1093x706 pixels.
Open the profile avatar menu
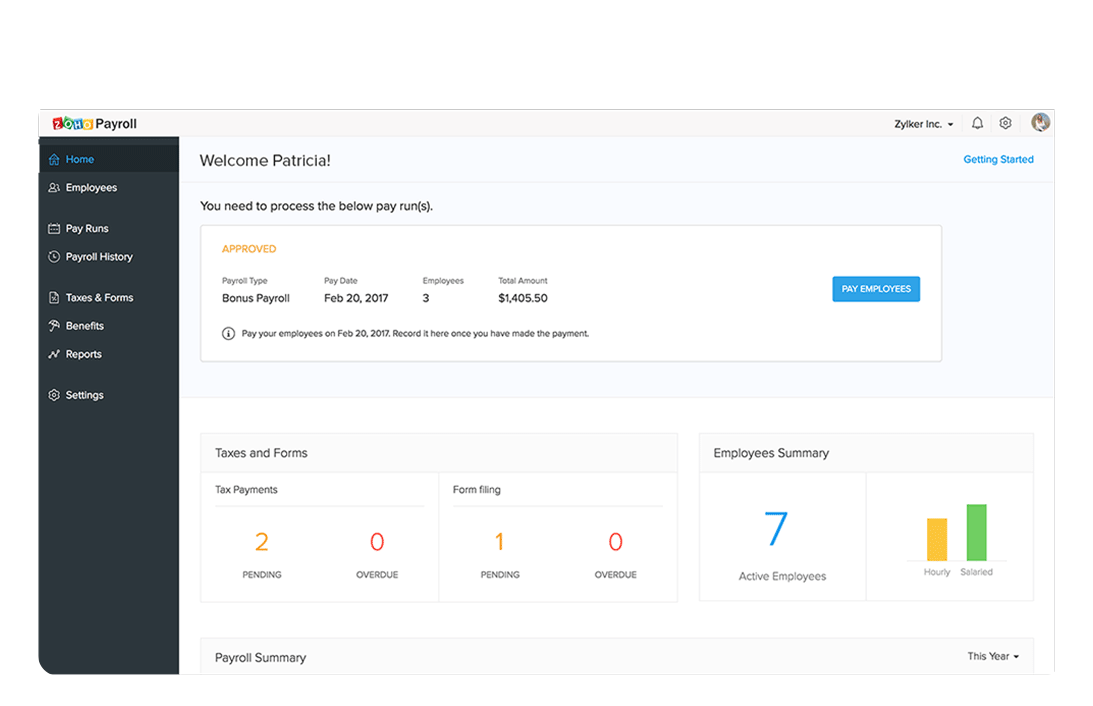coord(1040,122)
